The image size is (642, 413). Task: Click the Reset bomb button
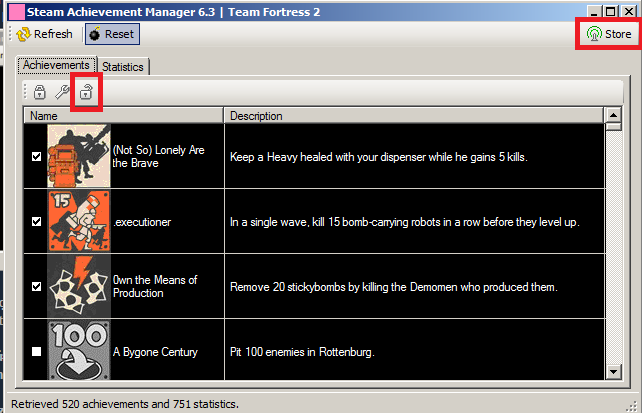click(x=112, y=34)
